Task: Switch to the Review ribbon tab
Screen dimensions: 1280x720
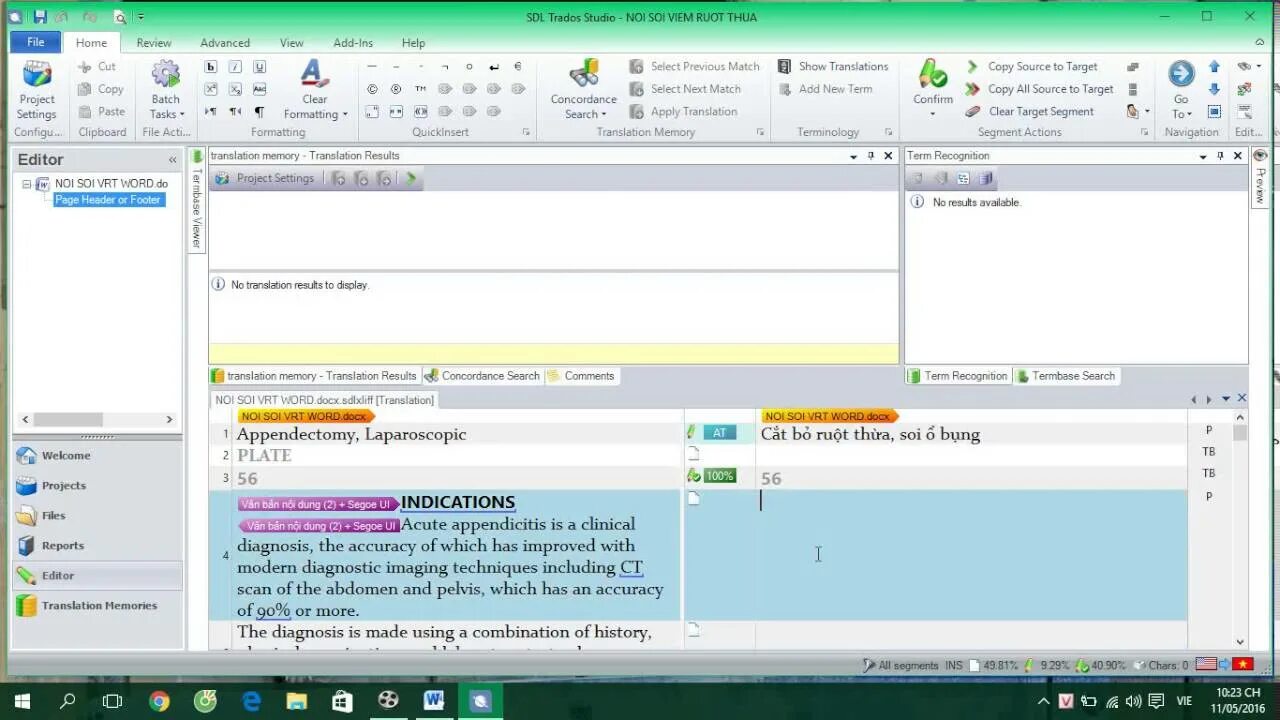Action: click(x=154, y=43)
